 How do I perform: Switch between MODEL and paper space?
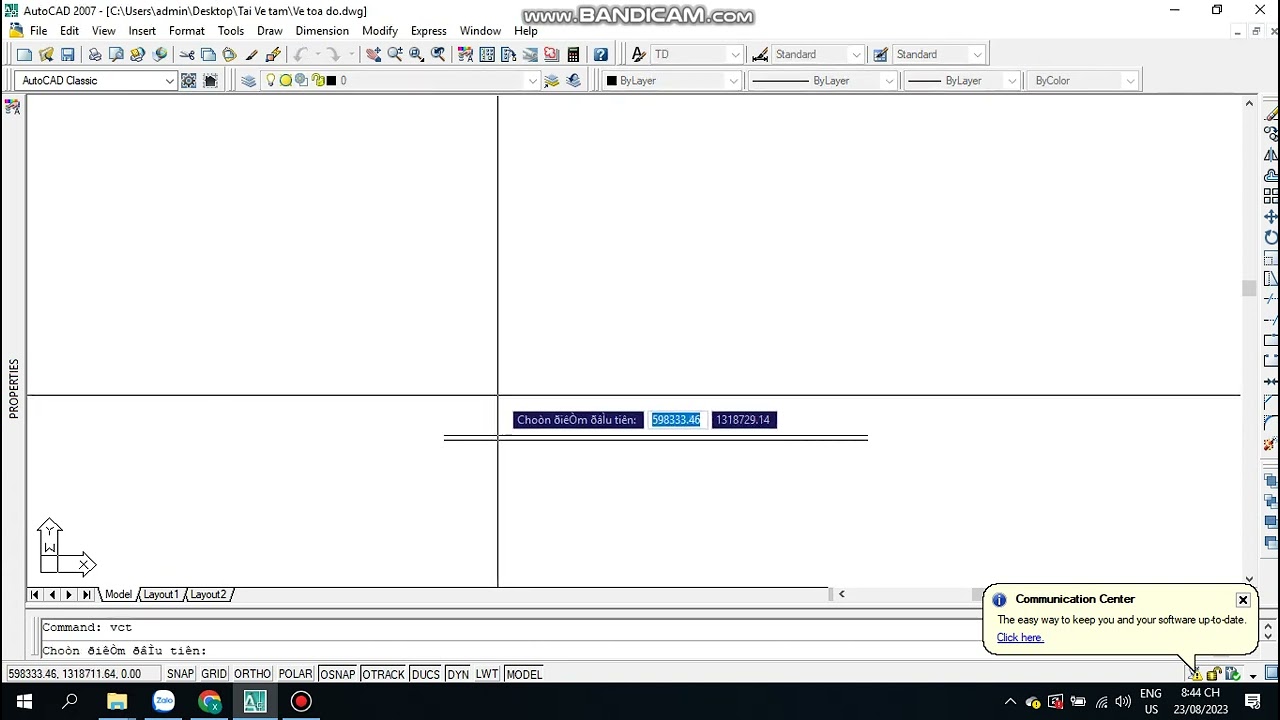coord(524,674)
